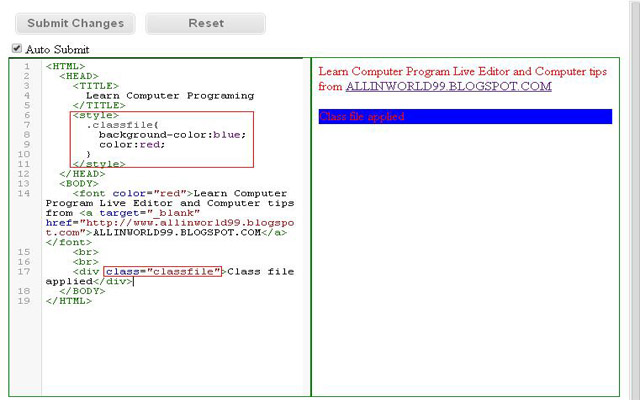The image size is (640, 400).
Task: Click the page's vertical scrollbar
Action: (x=635, y=200)
